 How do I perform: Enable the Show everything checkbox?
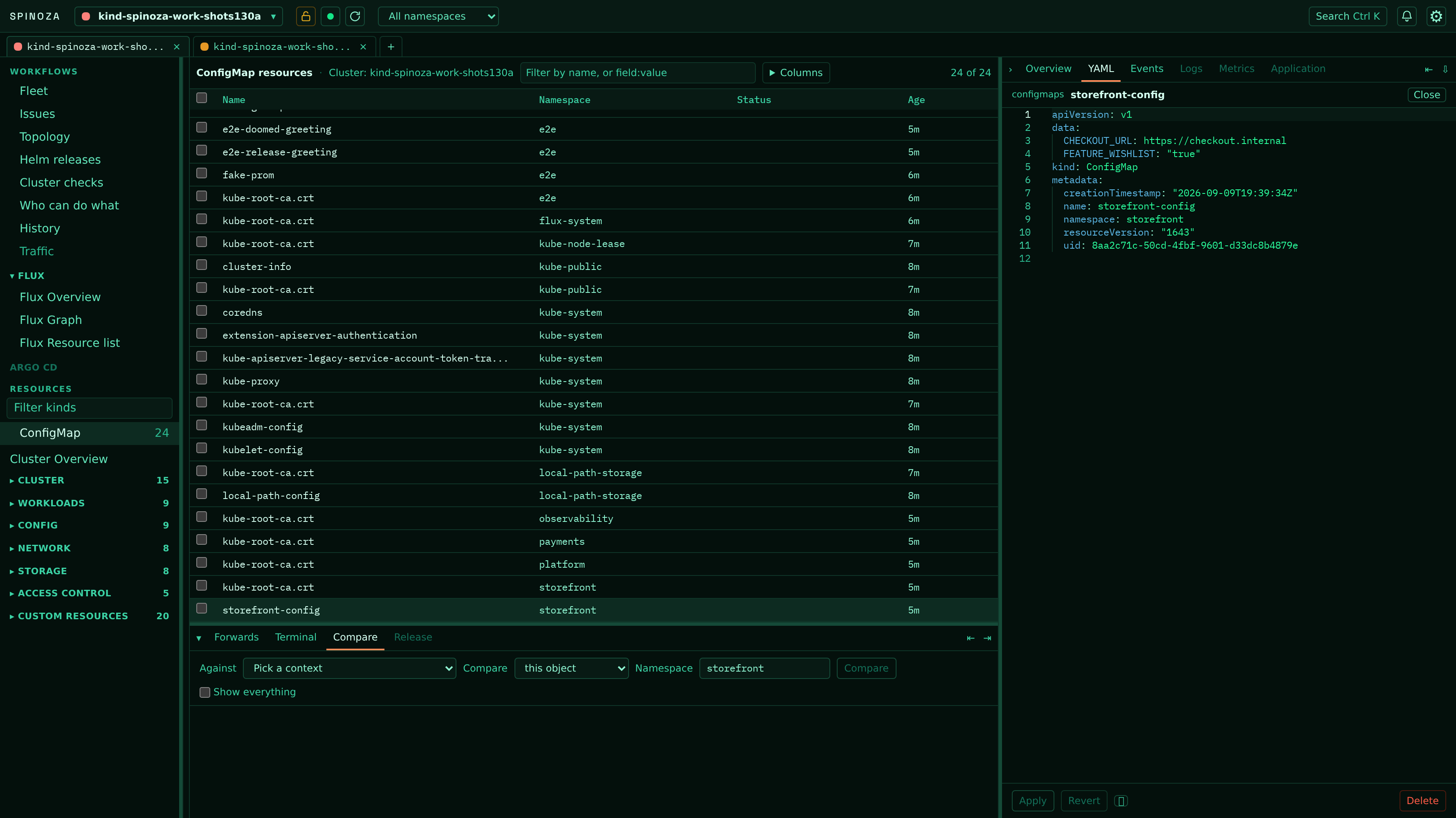pyautogui.click(x=205, y=692)
